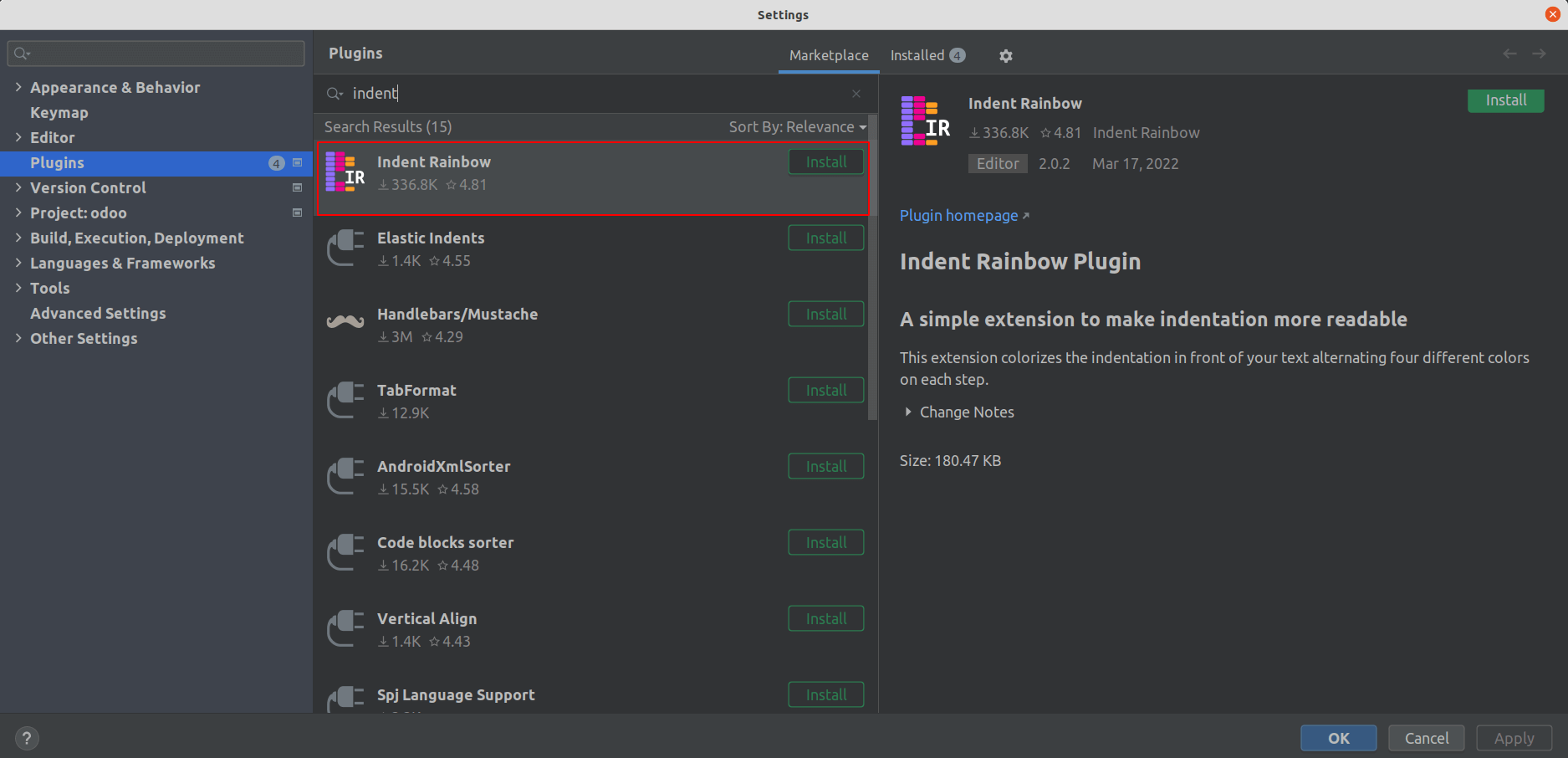The height and width of the screenshot is (758, 1568).
Task: Select the Vertical Align result title
Action: (x=426, y=618)
